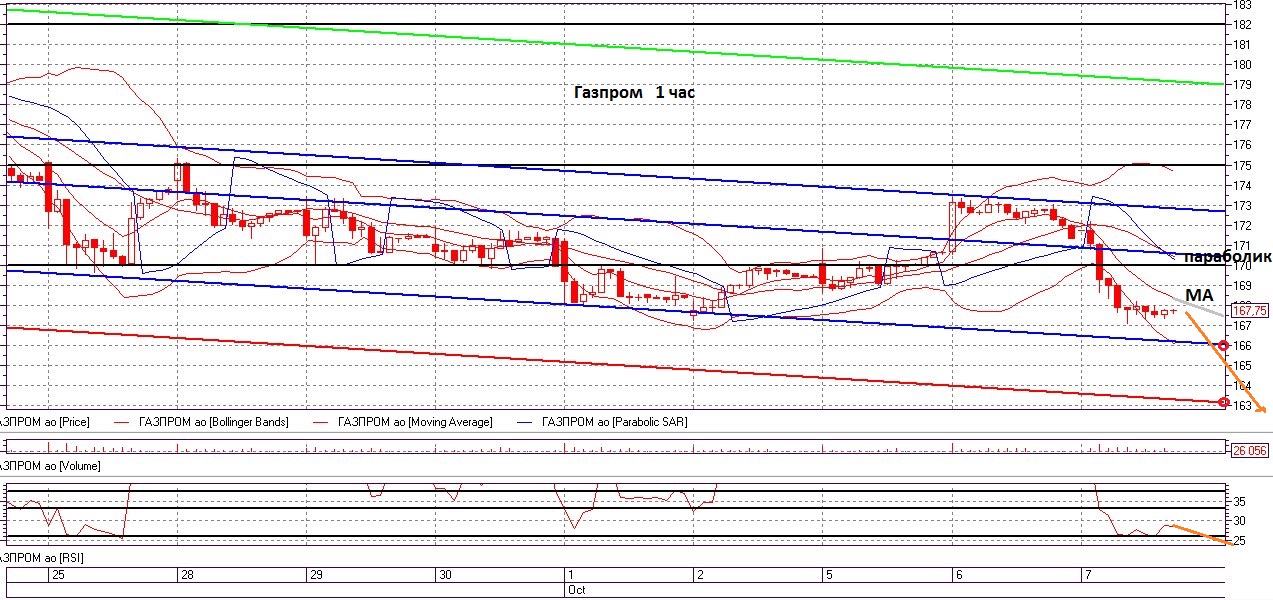The width and height of the screenshot is (1273, 600).
Task: Click the 170 price axis value
Action: click(1243, 266)
